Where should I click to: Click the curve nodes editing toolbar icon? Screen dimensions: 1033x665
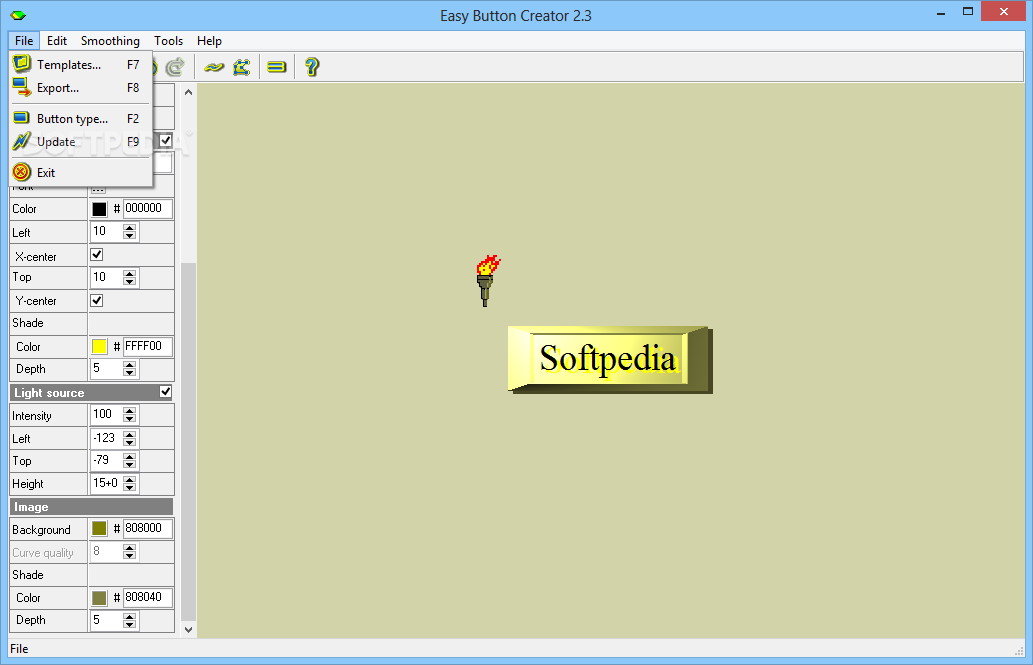[242, 67]
